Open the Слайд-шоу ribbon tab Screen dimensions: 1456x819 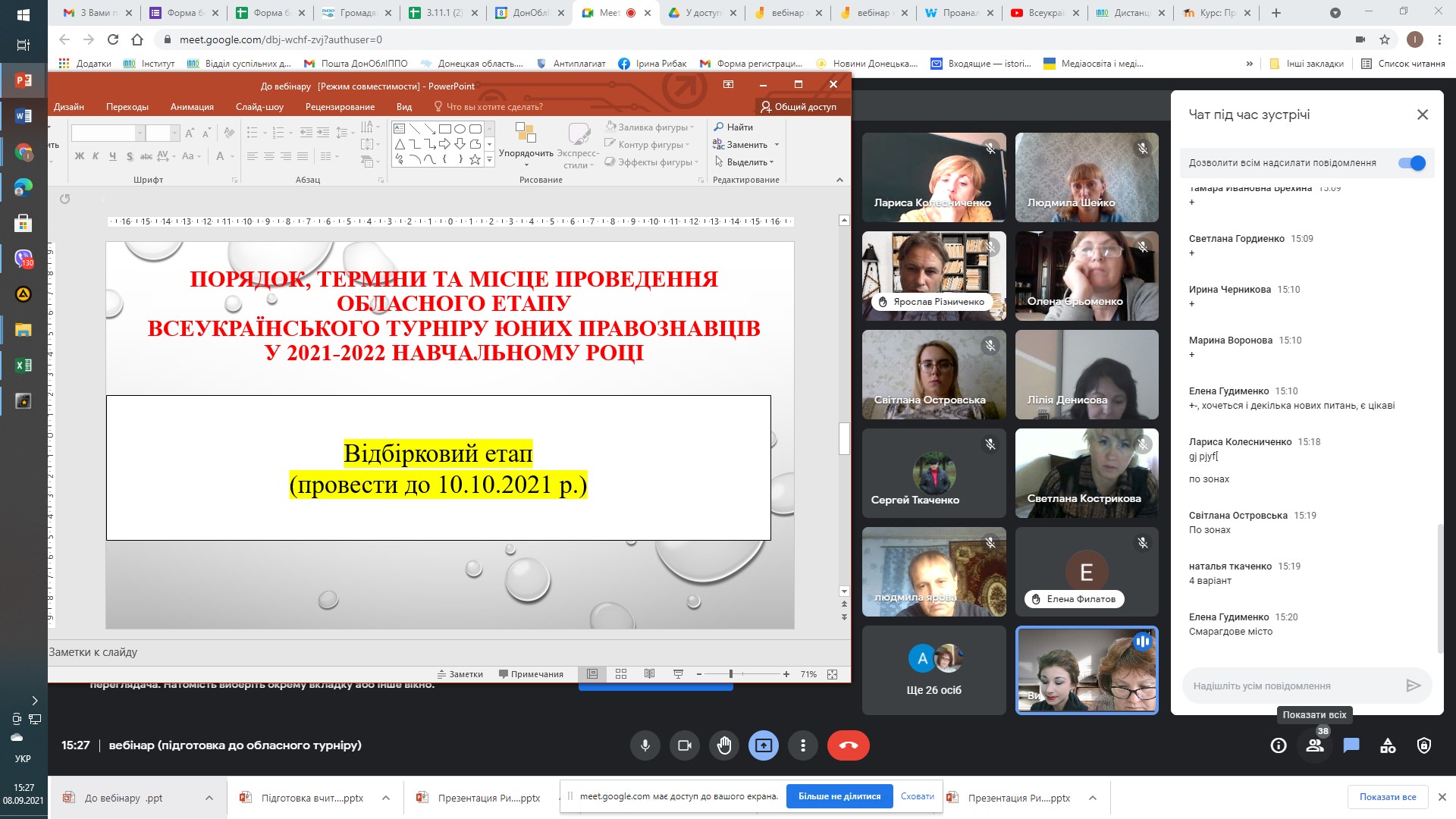click(x=259, y=107)
